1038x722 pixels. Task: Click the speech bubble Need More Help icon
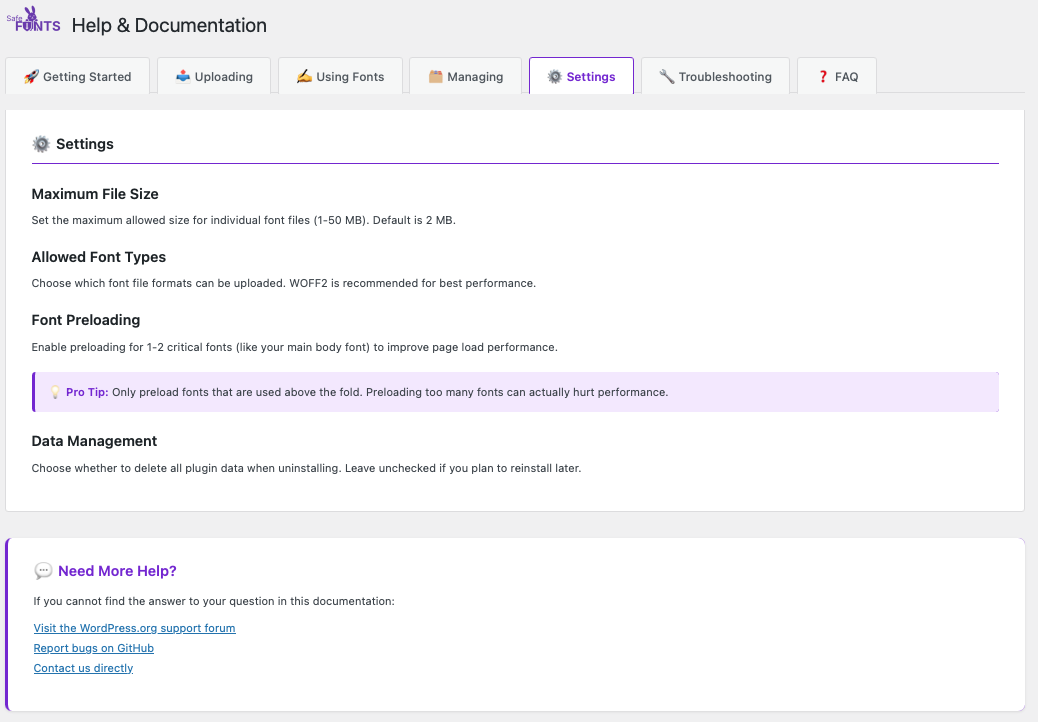coord(43,571)
